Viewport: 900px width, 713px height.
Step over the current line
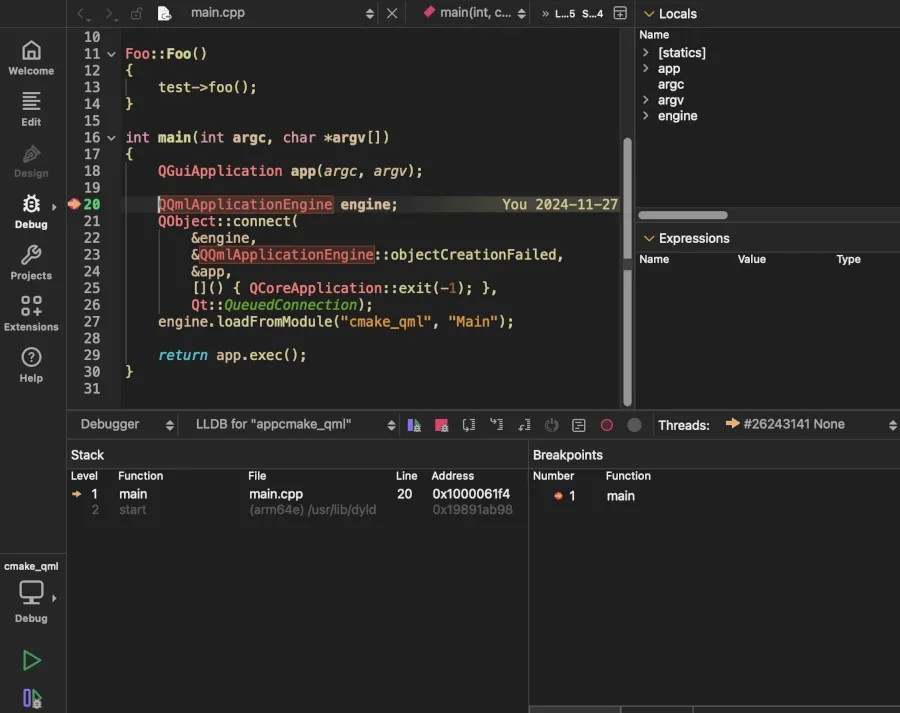click(x=469, y=424)
